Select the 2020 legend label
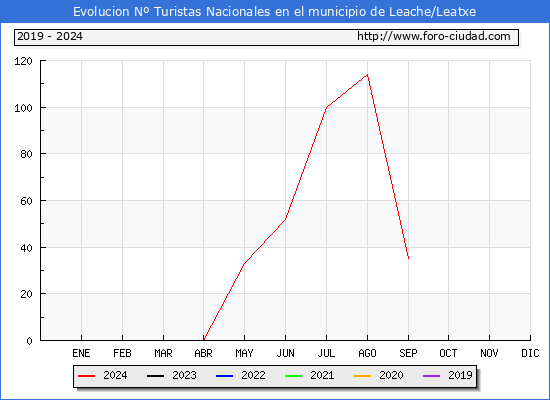This screenshot has width=550, height=400. (391, 375)
